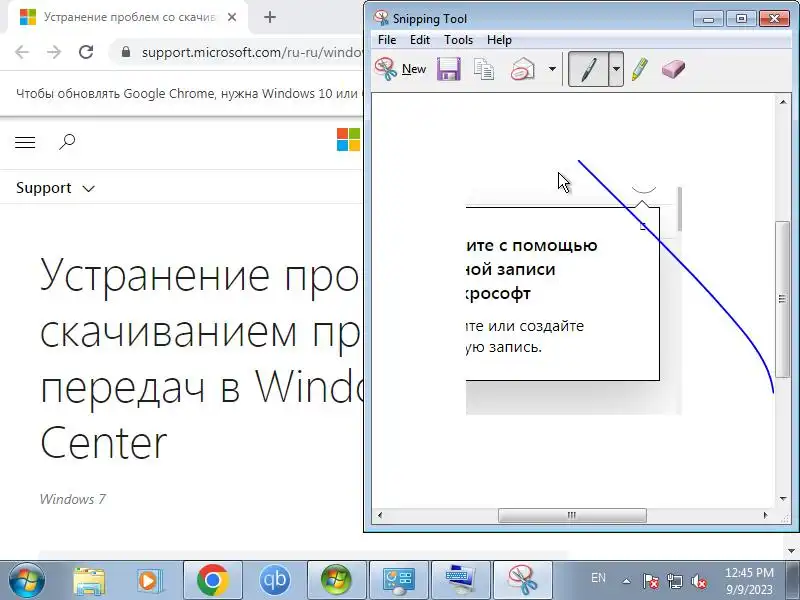Viewport: 800px width, 600px height.
Task: Send the snip by email
Action: [x=522, y=69]
